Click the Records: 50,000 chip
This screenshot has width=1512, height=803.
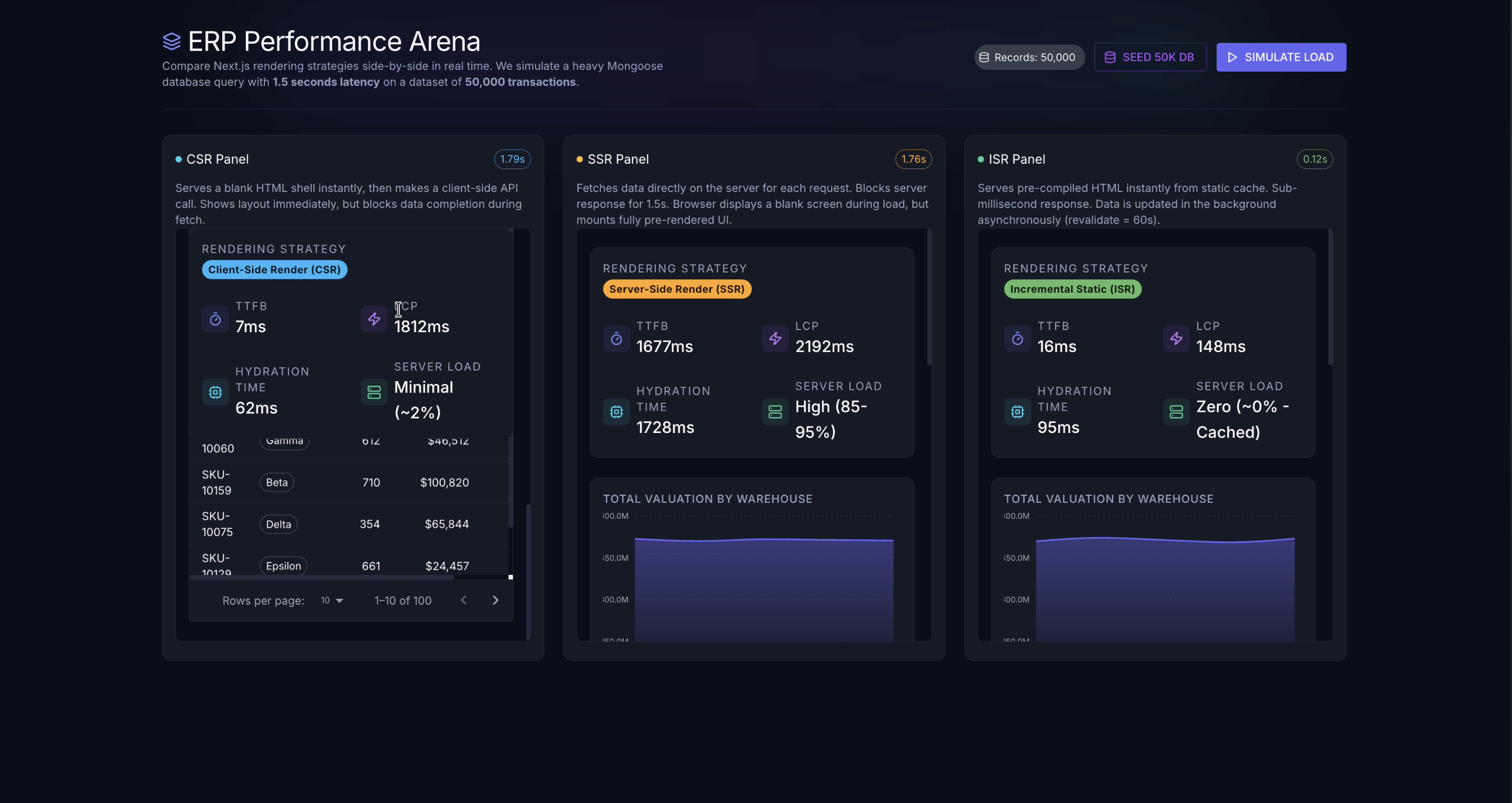1029,57
